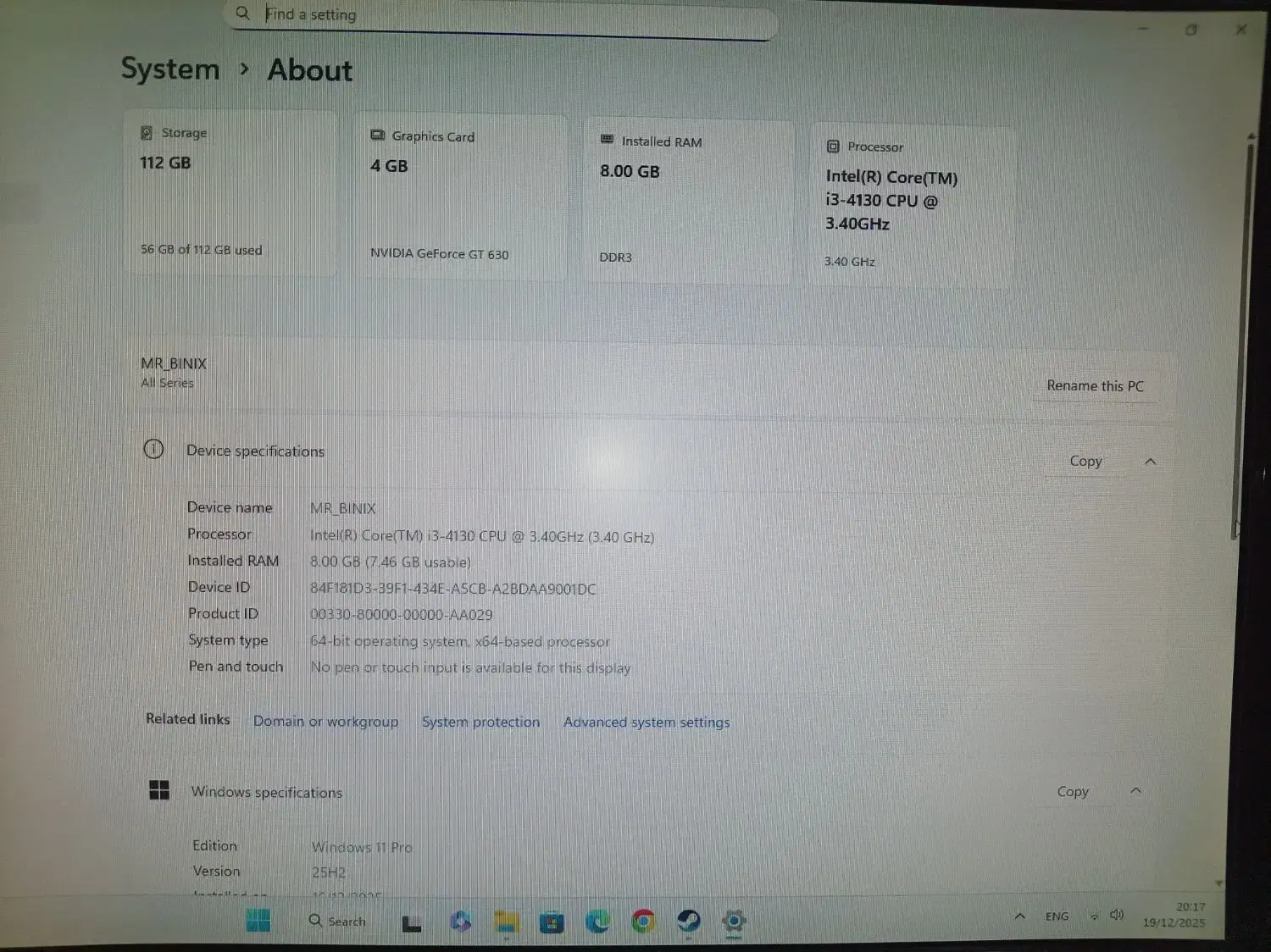
Task: Select the Windows 11 Pro edition value
Action: coord(362,847)
